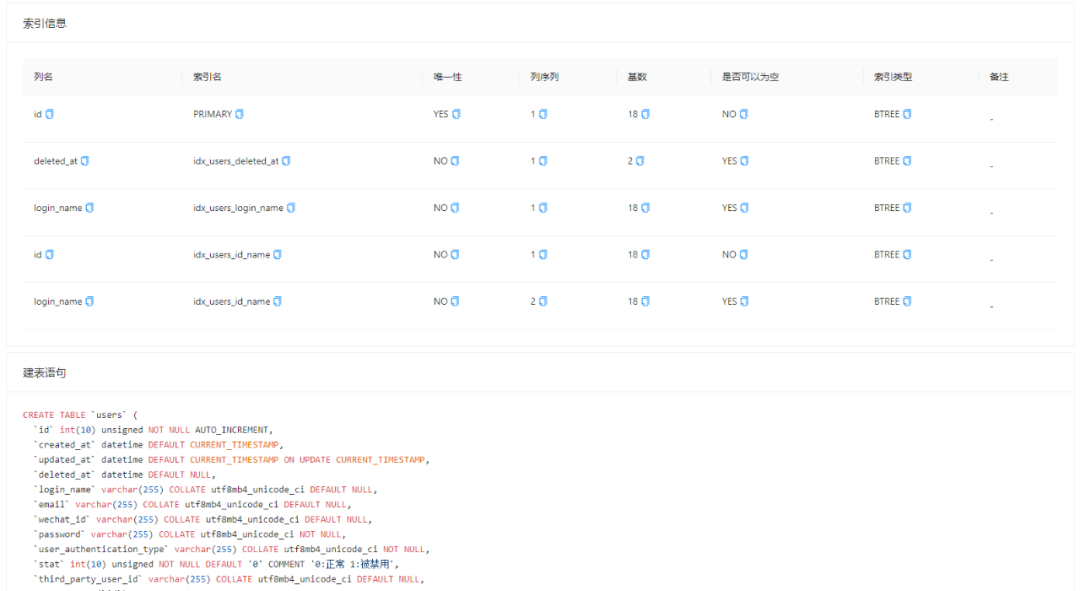Click the `password` varchar(255) code line
This screenshot has width=1080, height=591.
[x=189, y=535]
